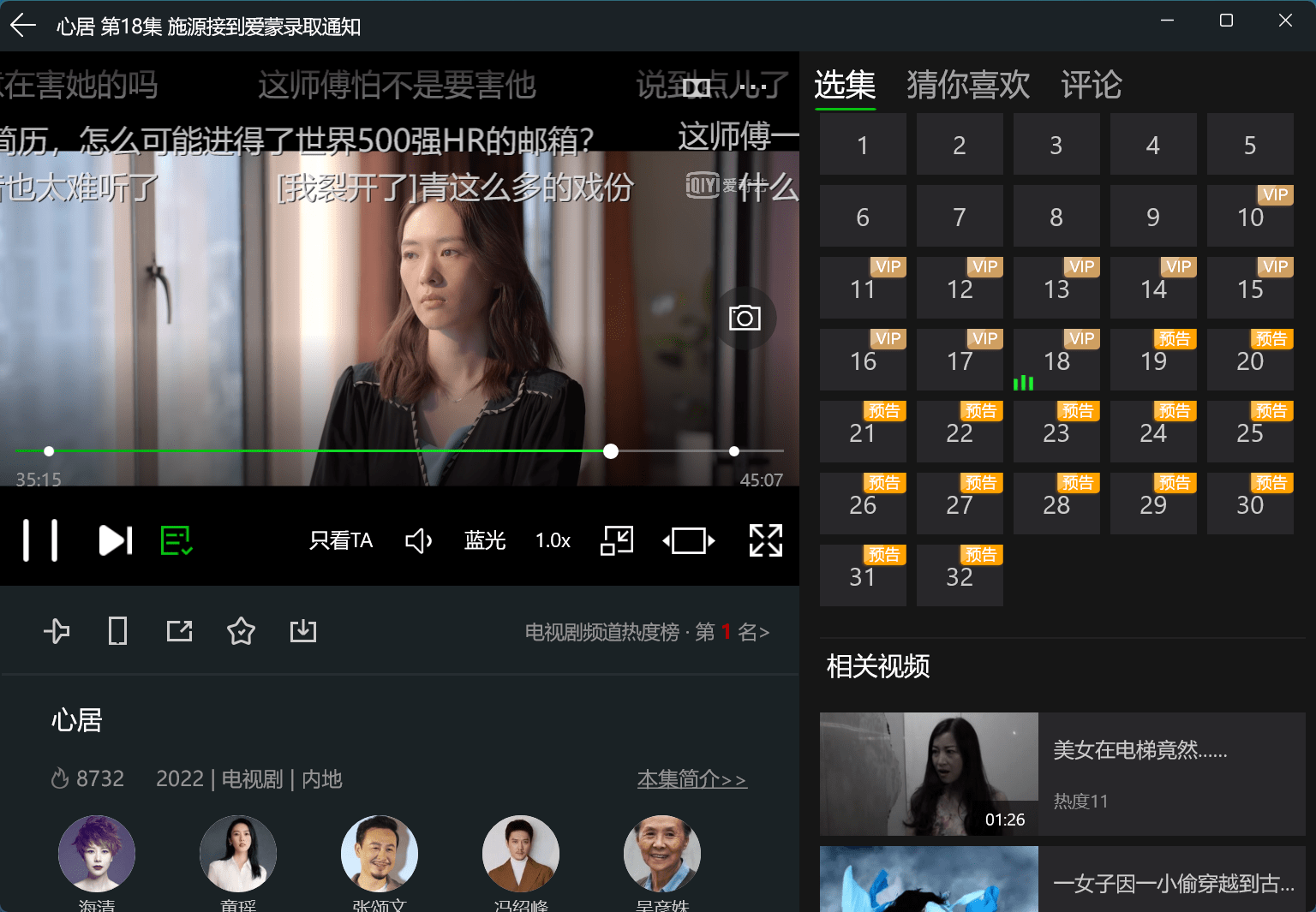Select preview episode 19
This screenshot has height=912, width=1316.
[1153, 360]
